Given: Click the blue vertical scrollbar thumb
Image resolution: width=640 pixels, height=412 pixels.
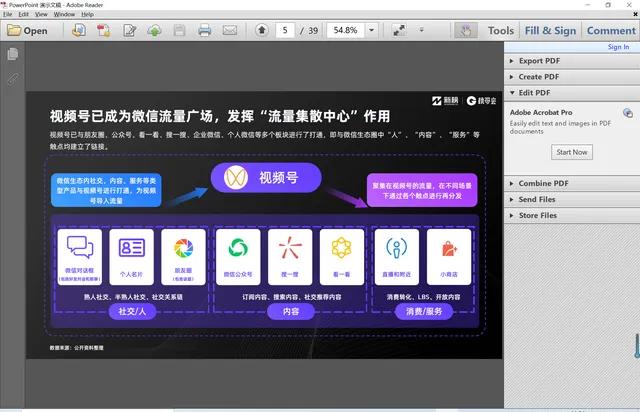Looking at the screenshot, I should tap(637, 346).
